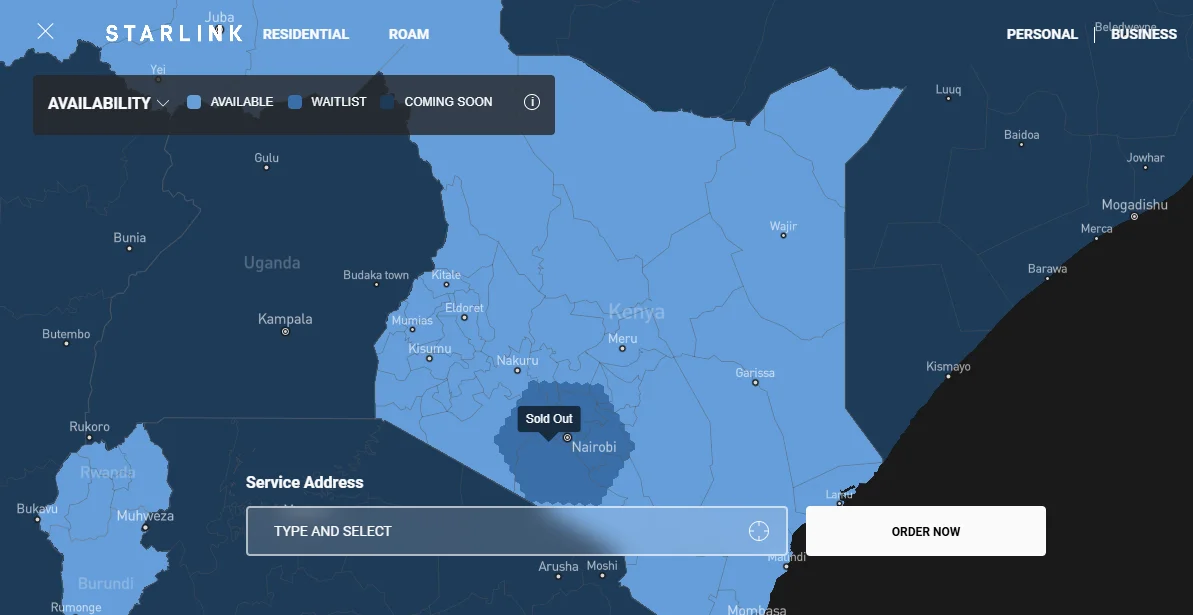Click the Kisumu map dot
This screenshot has height=615, width=1193.
point(429,358)
